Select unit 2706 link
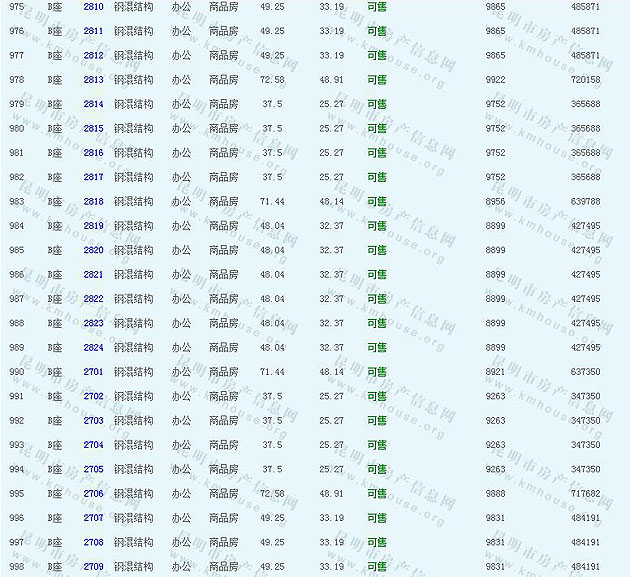The image size is (630, 577). (x=93, y=494)
